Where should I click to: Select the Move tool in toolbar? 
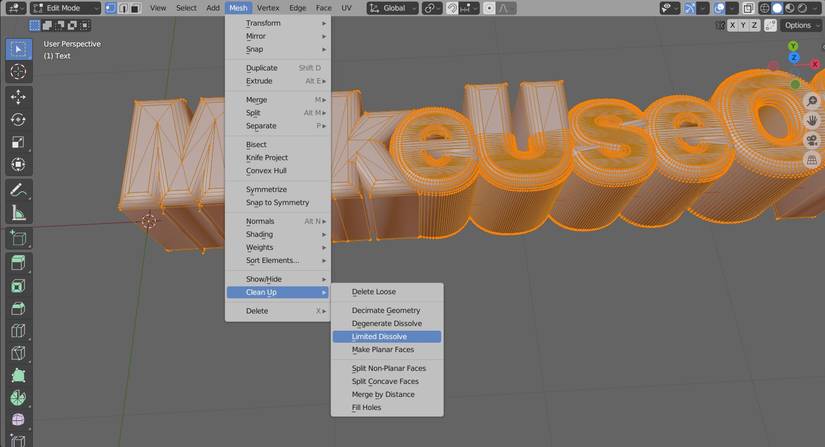tap(18, 97)
